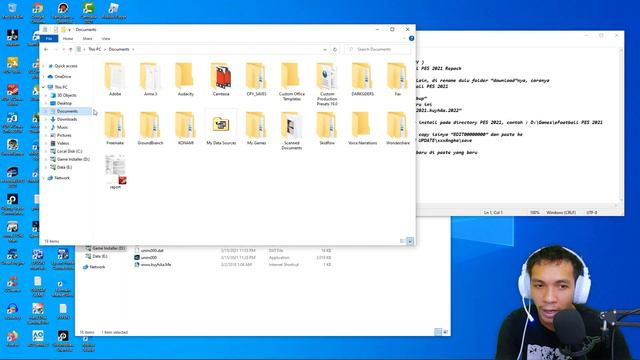The width and height of the screenshot is (640, 360).
Task: Refresh the Documents folder view
Action: [x=335, y=49]
